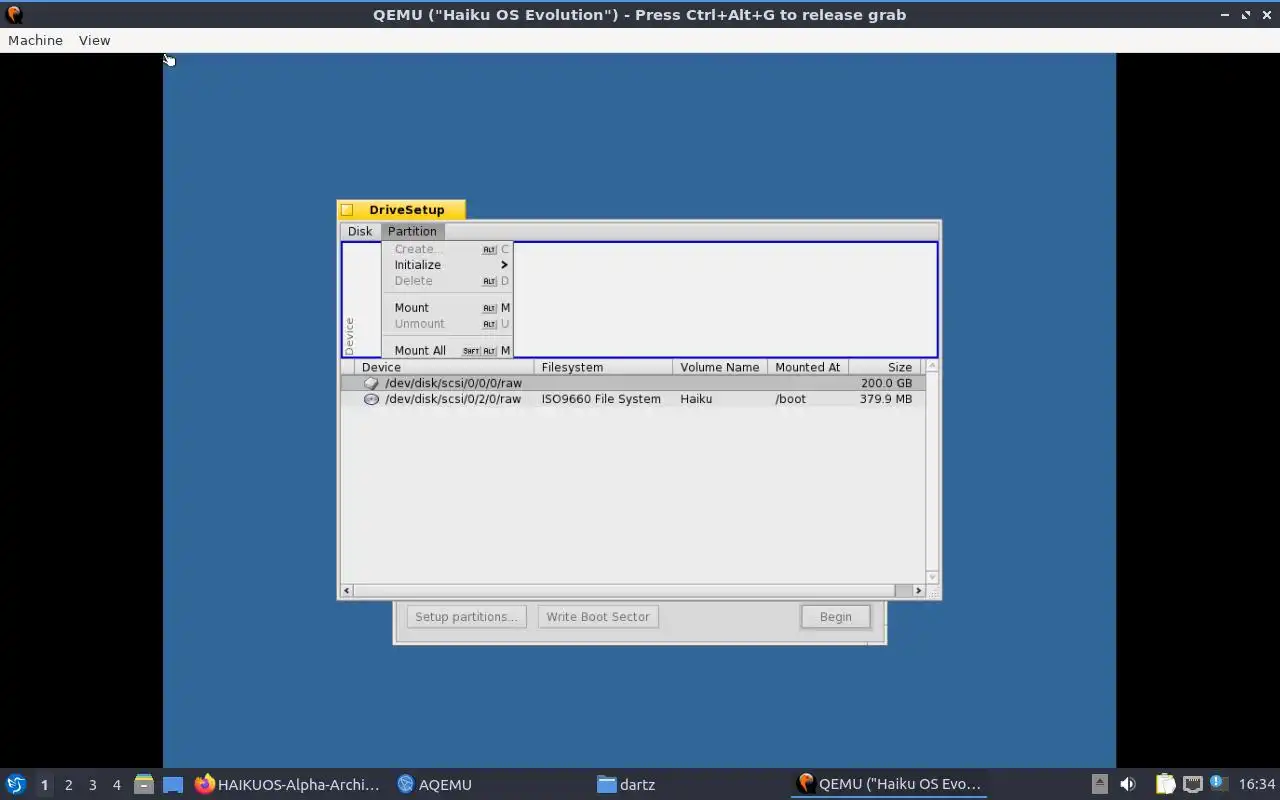The width and height of the screenshot is (1280, 800).
Task: Click the Write Boot Sector button
Action: [598, 617]
